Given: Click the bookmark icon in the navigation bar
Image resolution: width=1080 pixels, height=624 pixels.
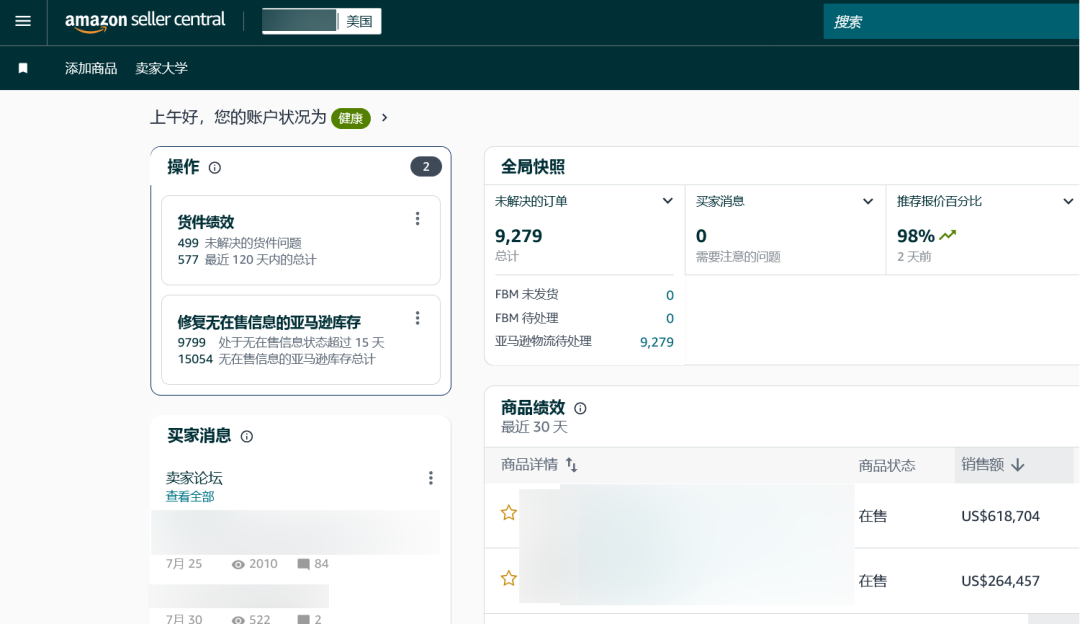Looking at the screenshot, I should tap(24, 67).
